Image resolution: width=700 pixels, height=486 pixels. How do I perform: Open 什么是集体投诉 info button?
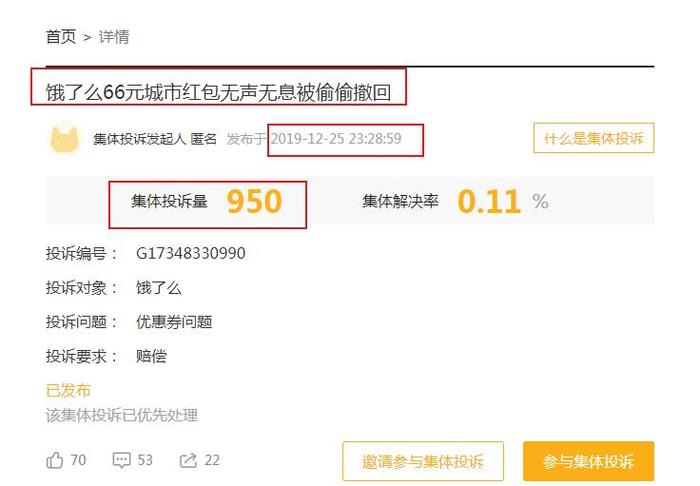coord(593,138)
